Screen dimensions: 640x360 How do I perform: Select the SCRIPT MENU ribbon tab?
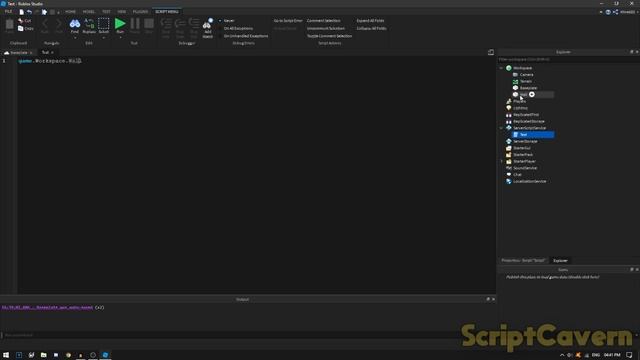click(167, 12)
